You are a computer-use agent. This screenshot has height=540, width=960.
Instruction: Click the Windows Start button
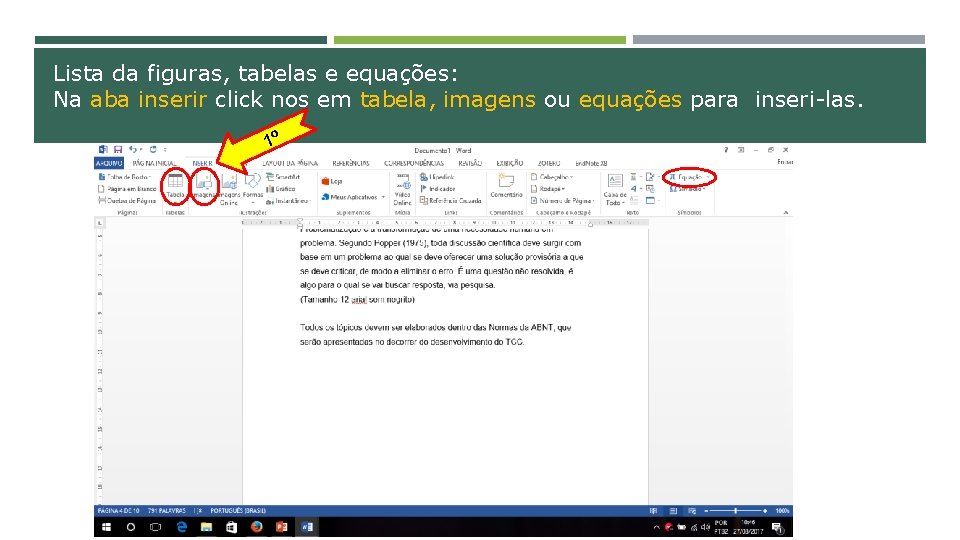click(x=106, y=527)
